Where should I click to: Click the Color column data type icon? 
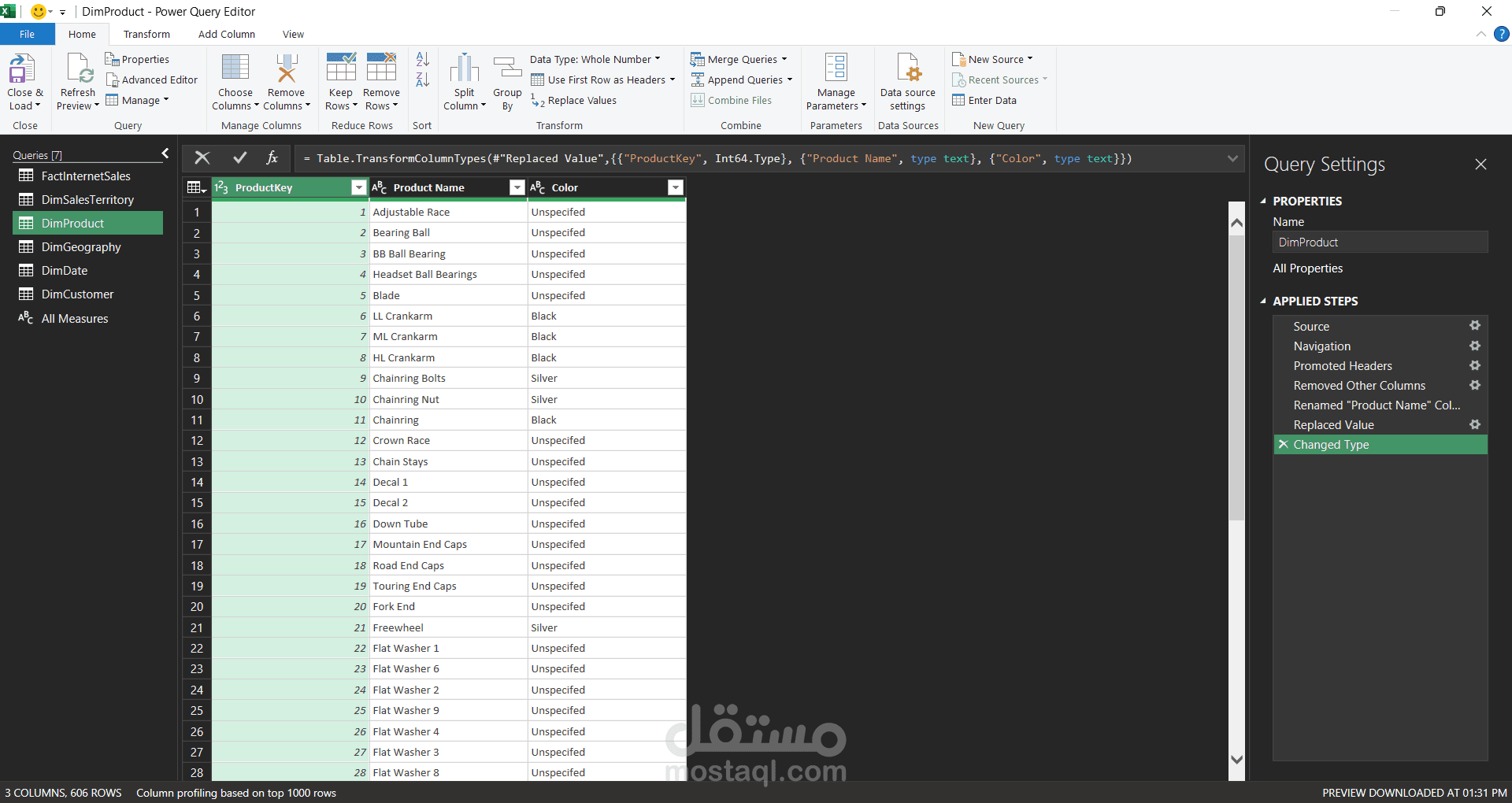click(537, 187)
